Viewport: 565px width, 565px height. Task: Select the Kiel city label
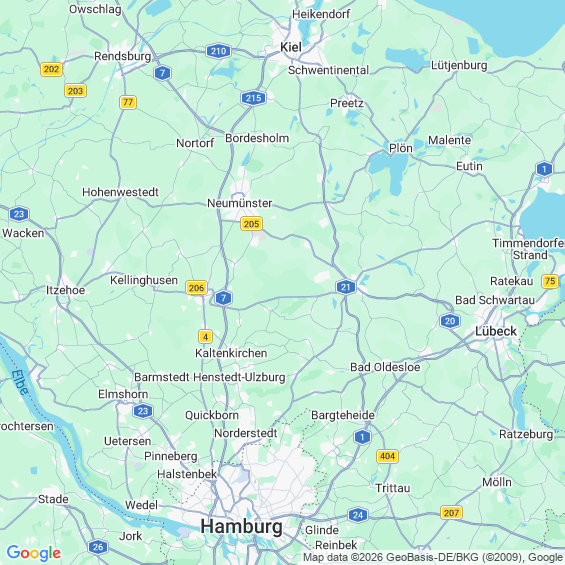(x=291, y=47)
